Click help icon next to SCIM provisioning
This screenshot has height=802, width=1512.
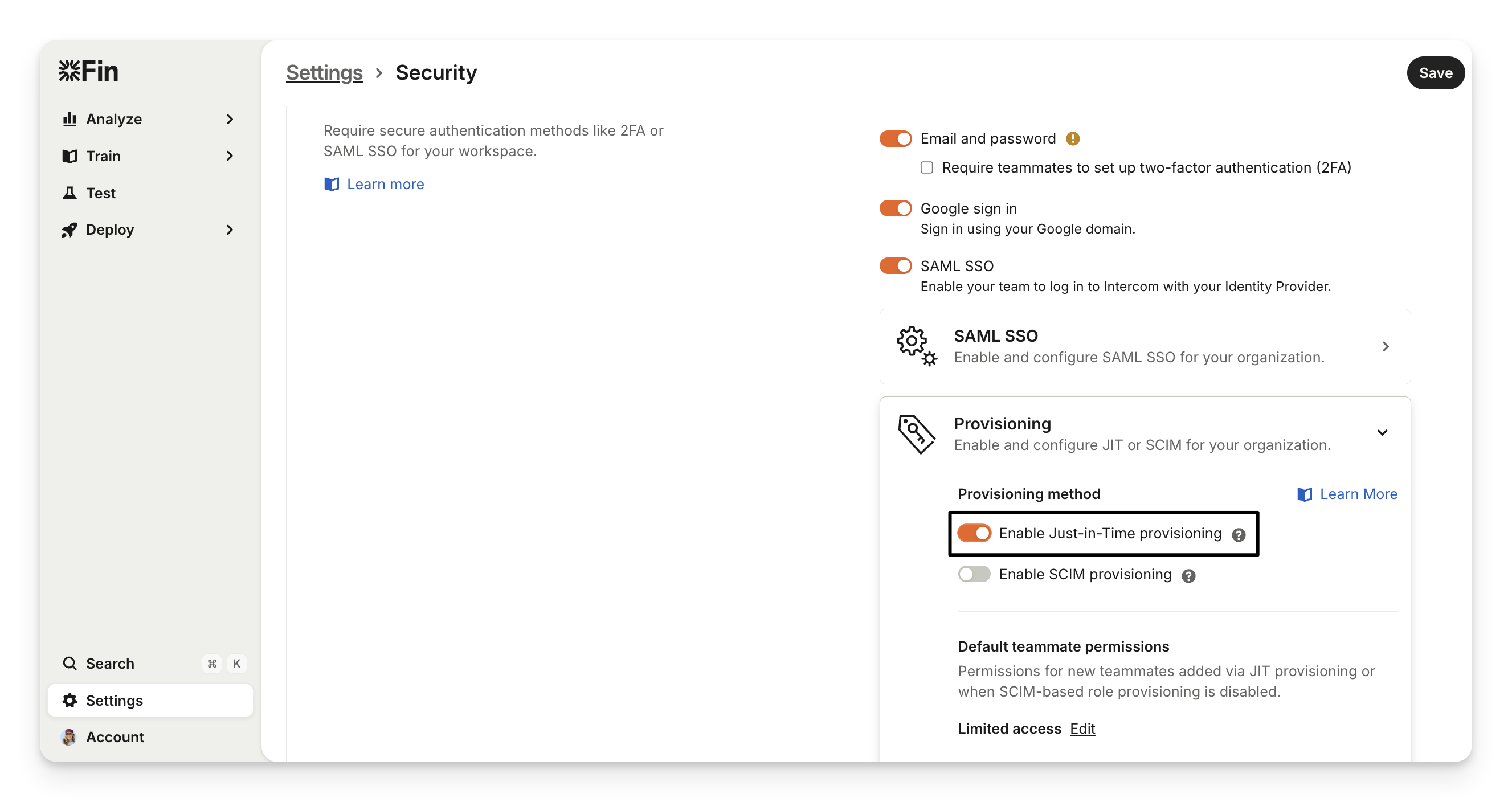point(1188,576)
